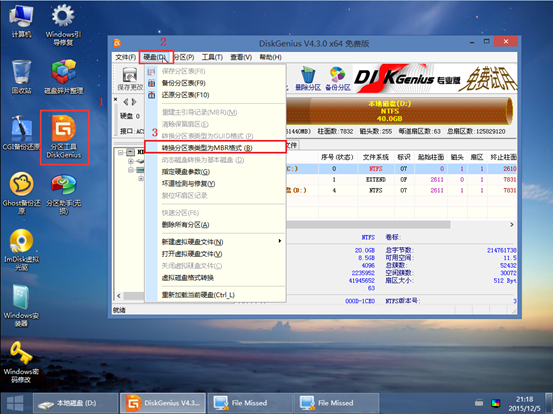The width and height of the screenshot is (553, 414).
Task: Select 转换分区表类型为MBR格式(B)
Action: [215, 147]
